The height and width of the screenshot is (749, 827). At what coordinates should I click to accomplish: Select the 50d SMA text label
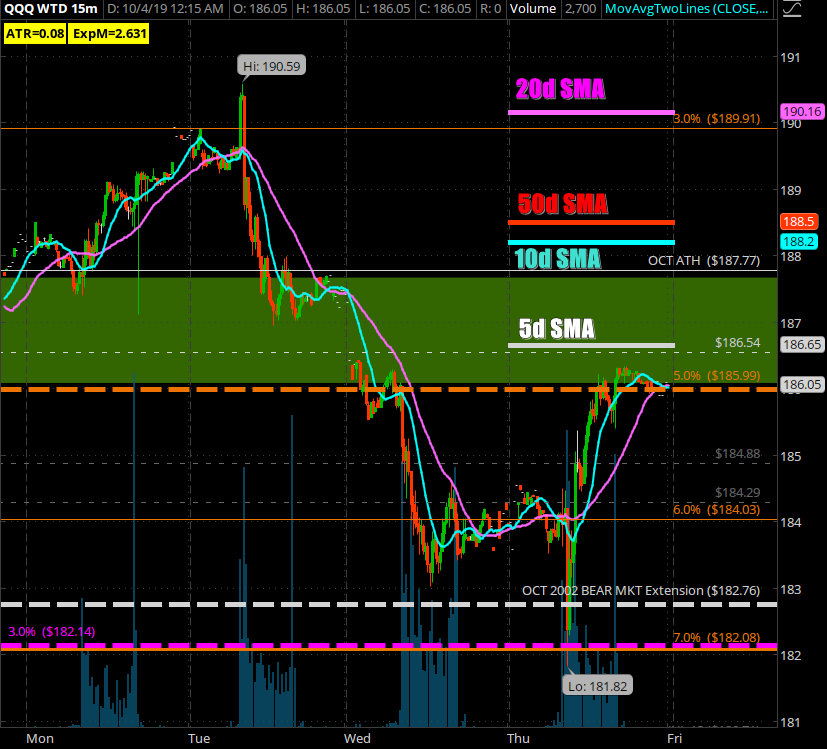click(563, 205)
